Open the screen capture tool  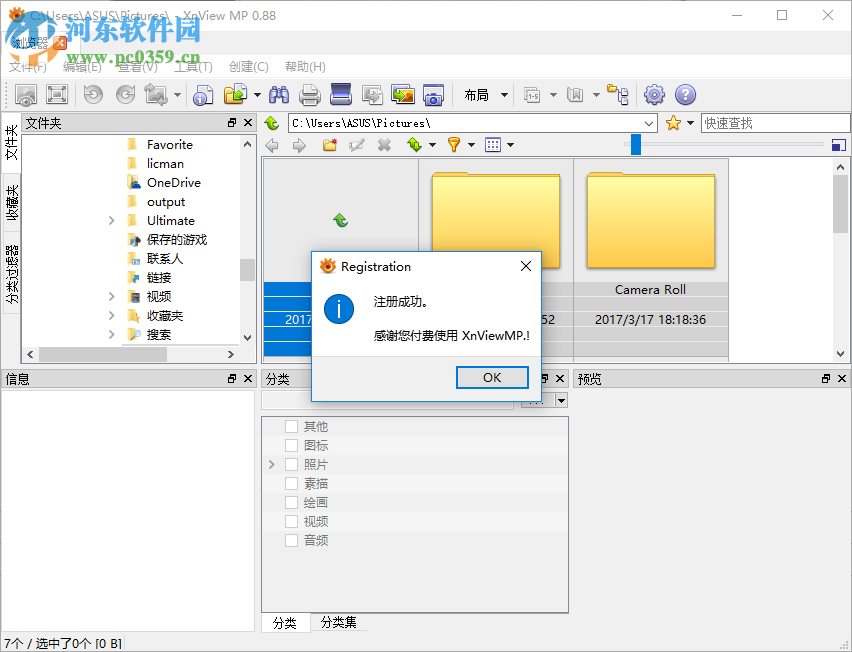click(x=433, y=95)
